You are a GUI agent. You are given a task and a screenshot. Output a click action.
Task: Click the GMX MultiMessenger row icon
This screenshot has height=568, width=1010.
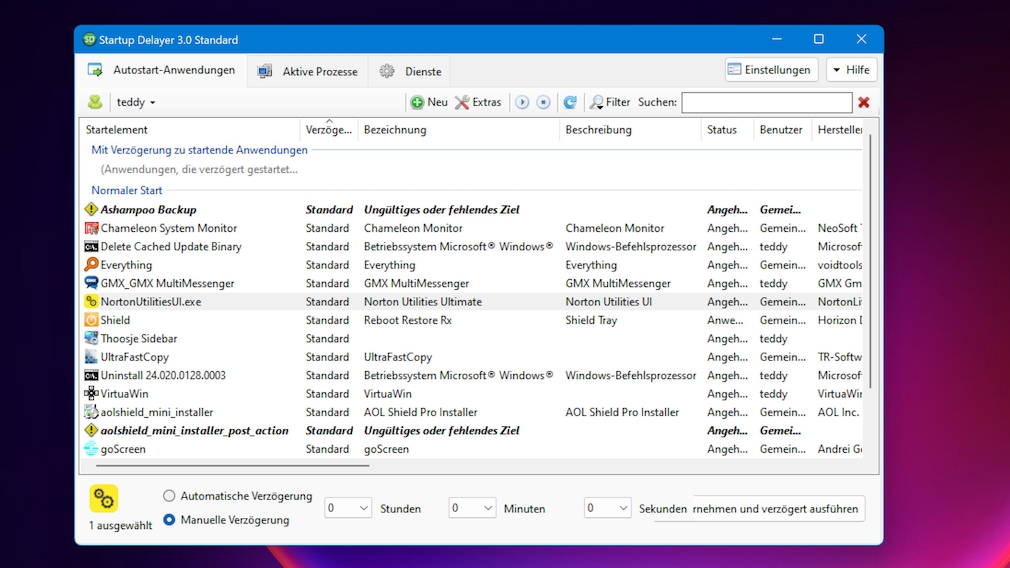coord(91,283)
